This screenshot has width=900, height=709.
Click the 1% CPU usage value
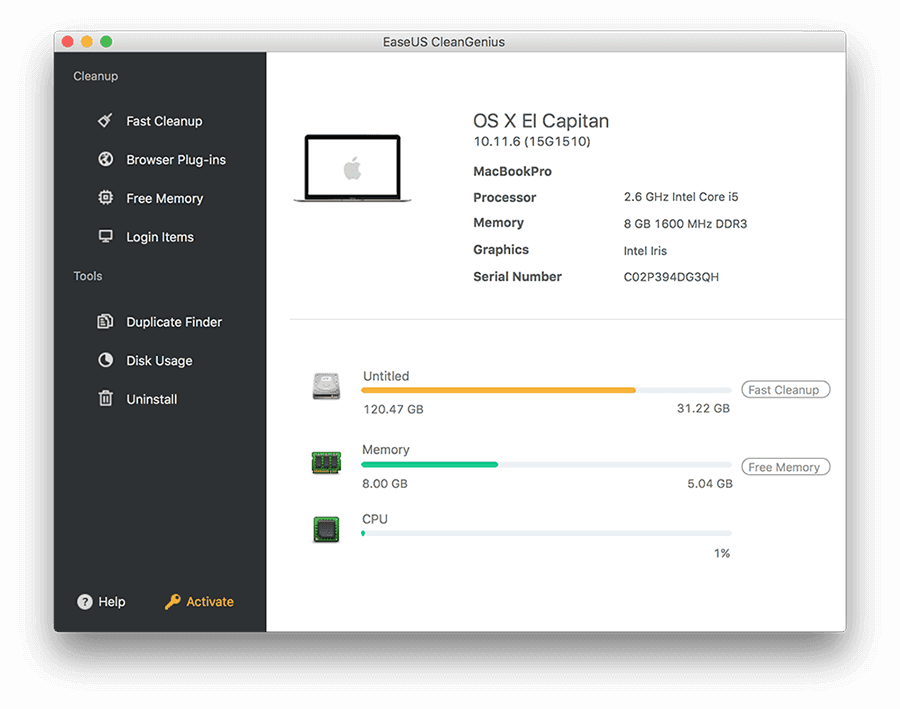tap(721, 553)
